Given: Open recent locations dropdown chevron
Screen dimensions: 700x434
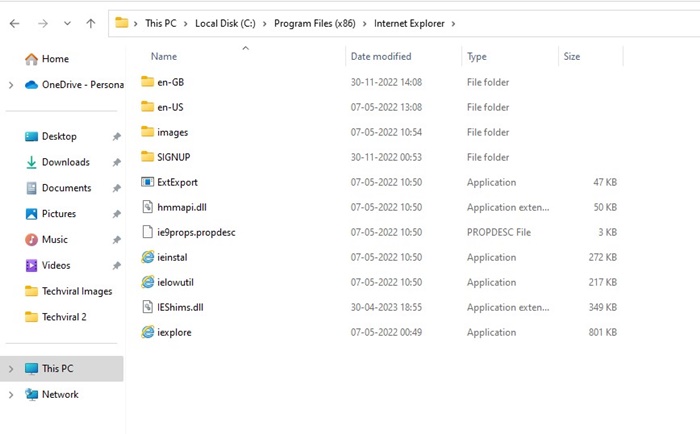Looking at the screenshot, I should (67, 24).
